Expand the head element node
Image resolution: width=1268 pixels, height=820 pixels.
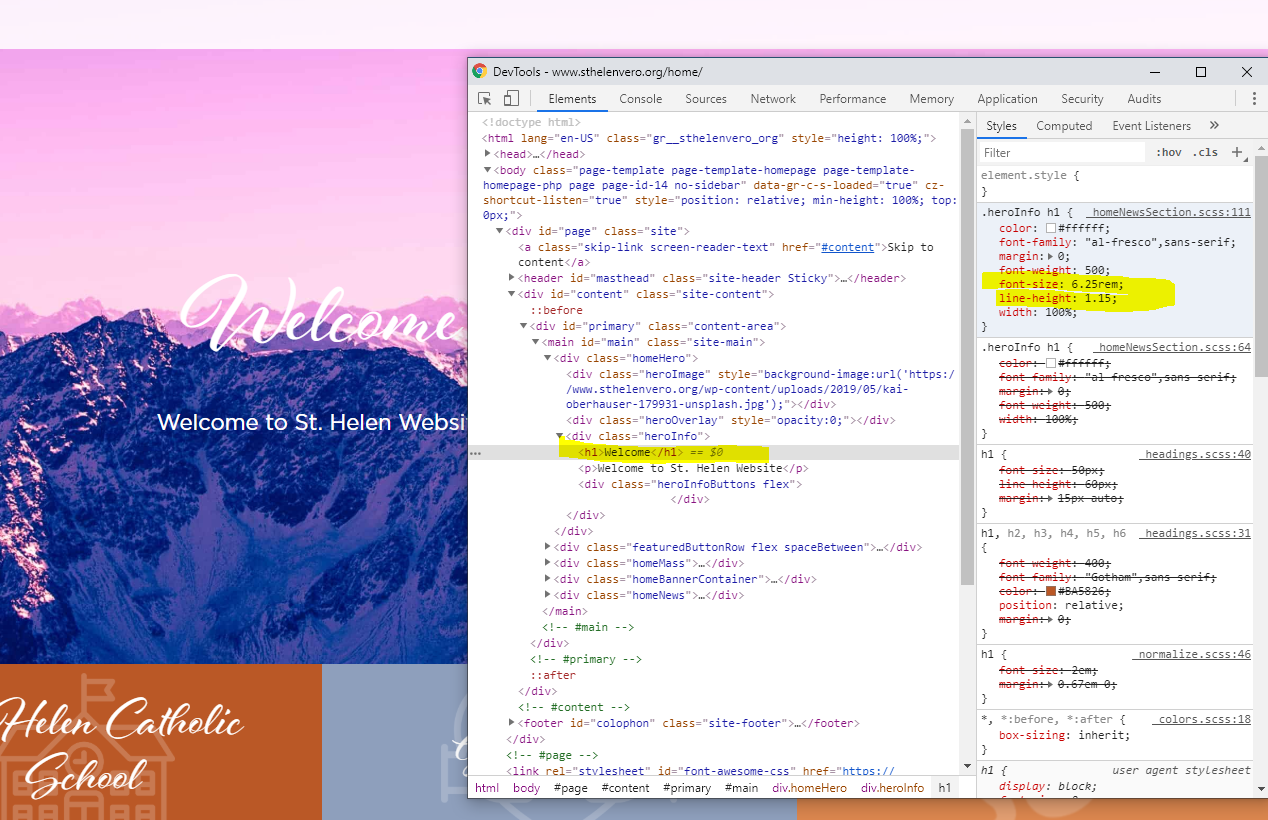488,155
